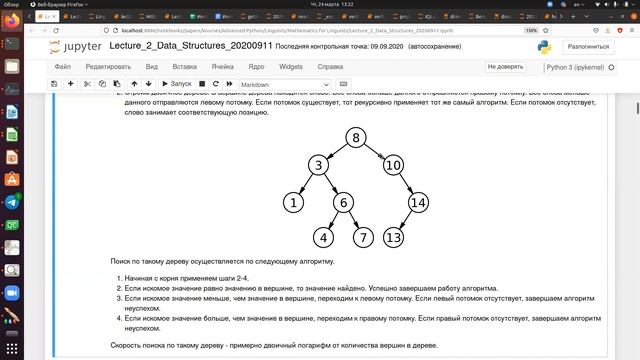Move selected cell down arrow
640x360 pixels.
pyautogui.click(x=149, y=84)
